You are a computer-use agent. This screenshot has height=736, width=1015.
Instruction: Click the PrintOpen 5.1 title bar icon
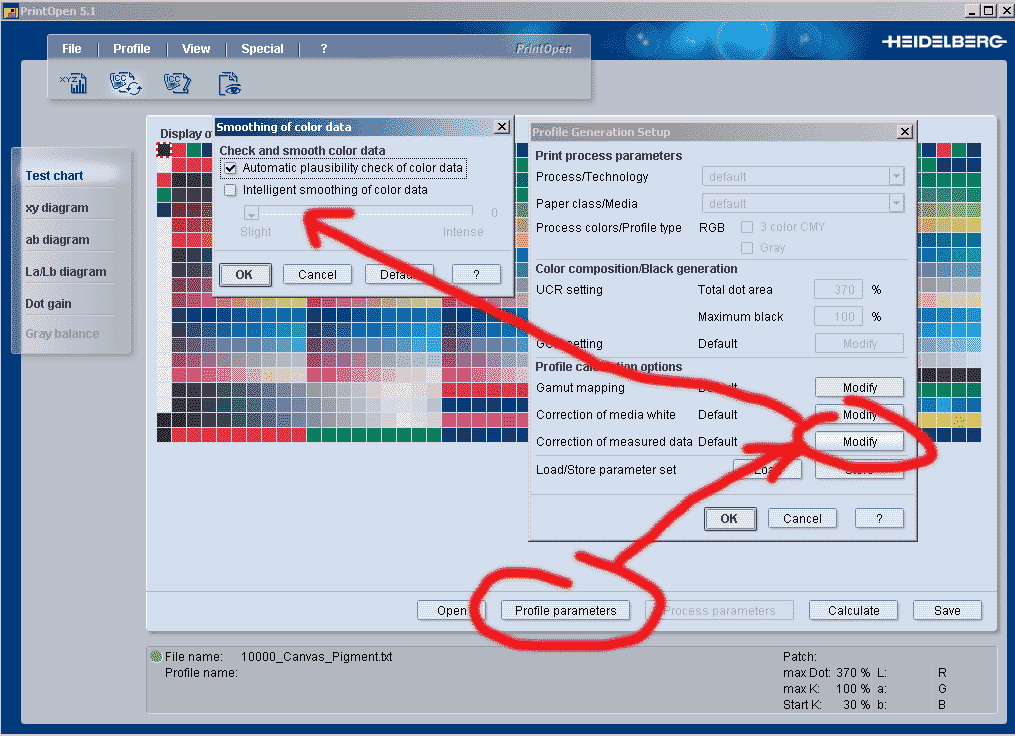pos(10,11)
